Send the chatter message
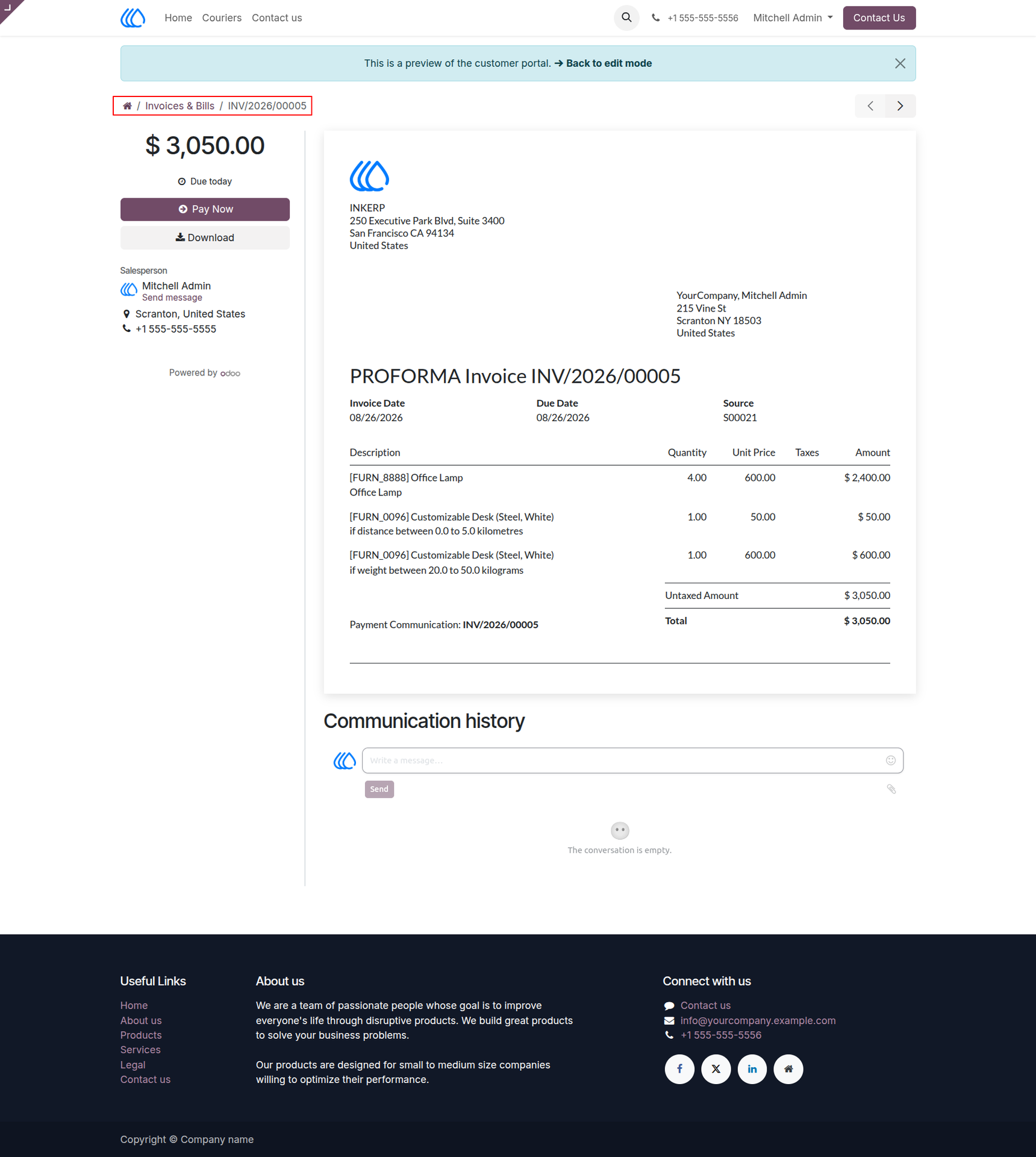The height and width of the screenshot is (1157, 1036). [379, 789]
